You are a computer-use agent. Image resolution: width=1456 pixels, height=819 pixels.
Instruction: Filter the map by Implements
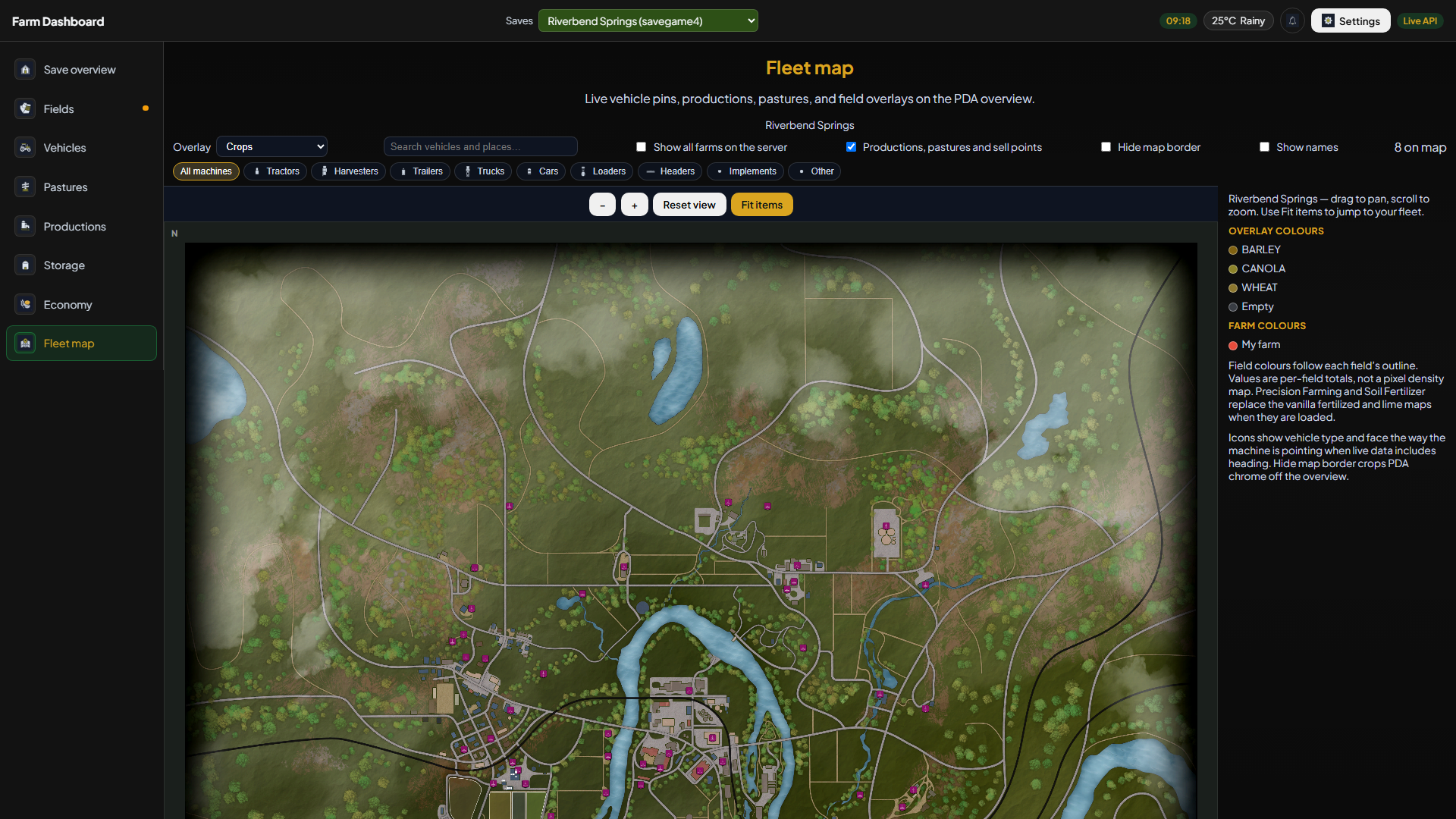coord(745,171)
